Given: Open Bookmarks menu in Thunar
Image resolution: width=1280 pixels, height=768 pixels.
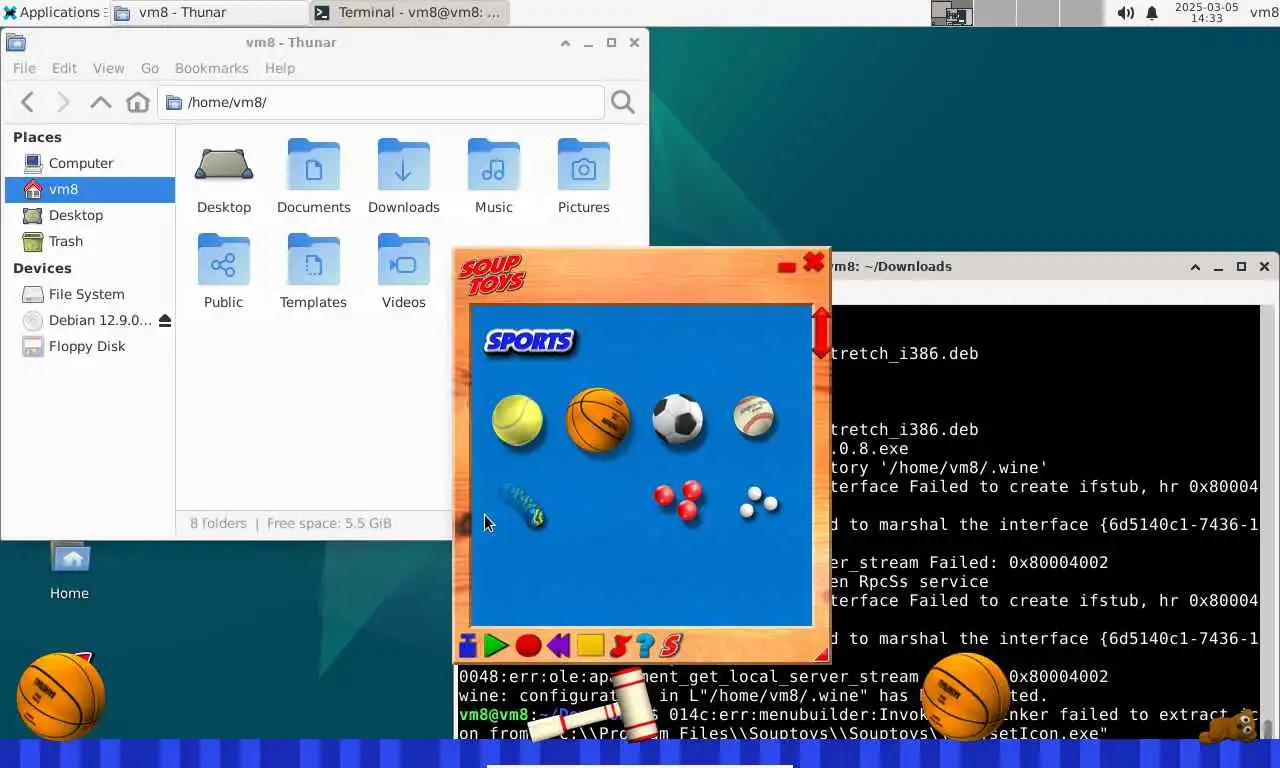Looking at the screenshot, I should coord(211,68).
